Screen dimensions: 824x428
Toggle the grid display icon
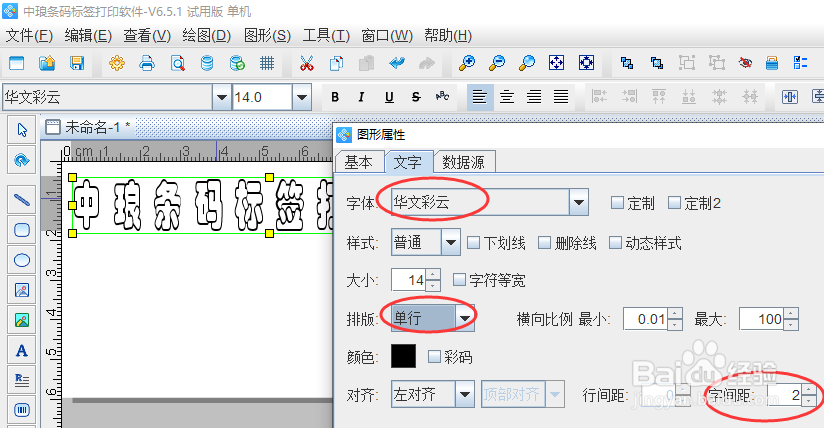click(x=267, y=64)
